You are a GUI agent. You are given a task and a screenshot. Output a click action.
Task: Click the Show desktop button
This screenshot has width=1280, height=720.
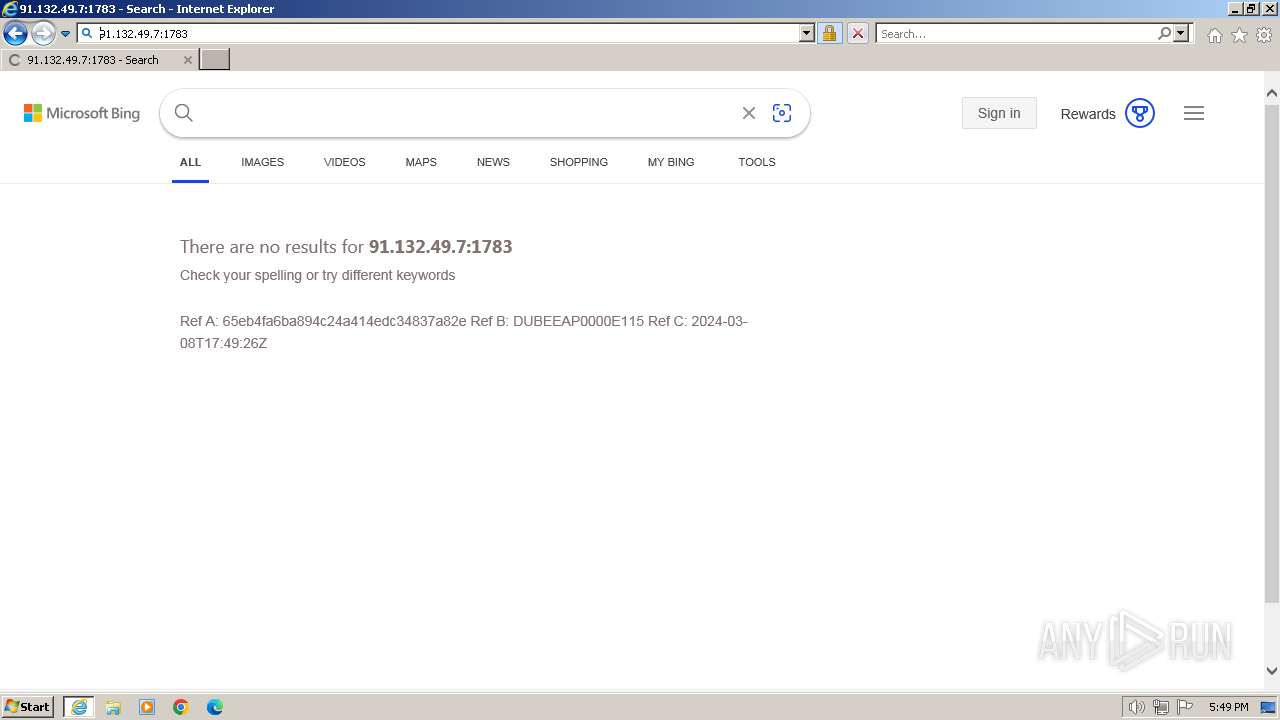1269,707
